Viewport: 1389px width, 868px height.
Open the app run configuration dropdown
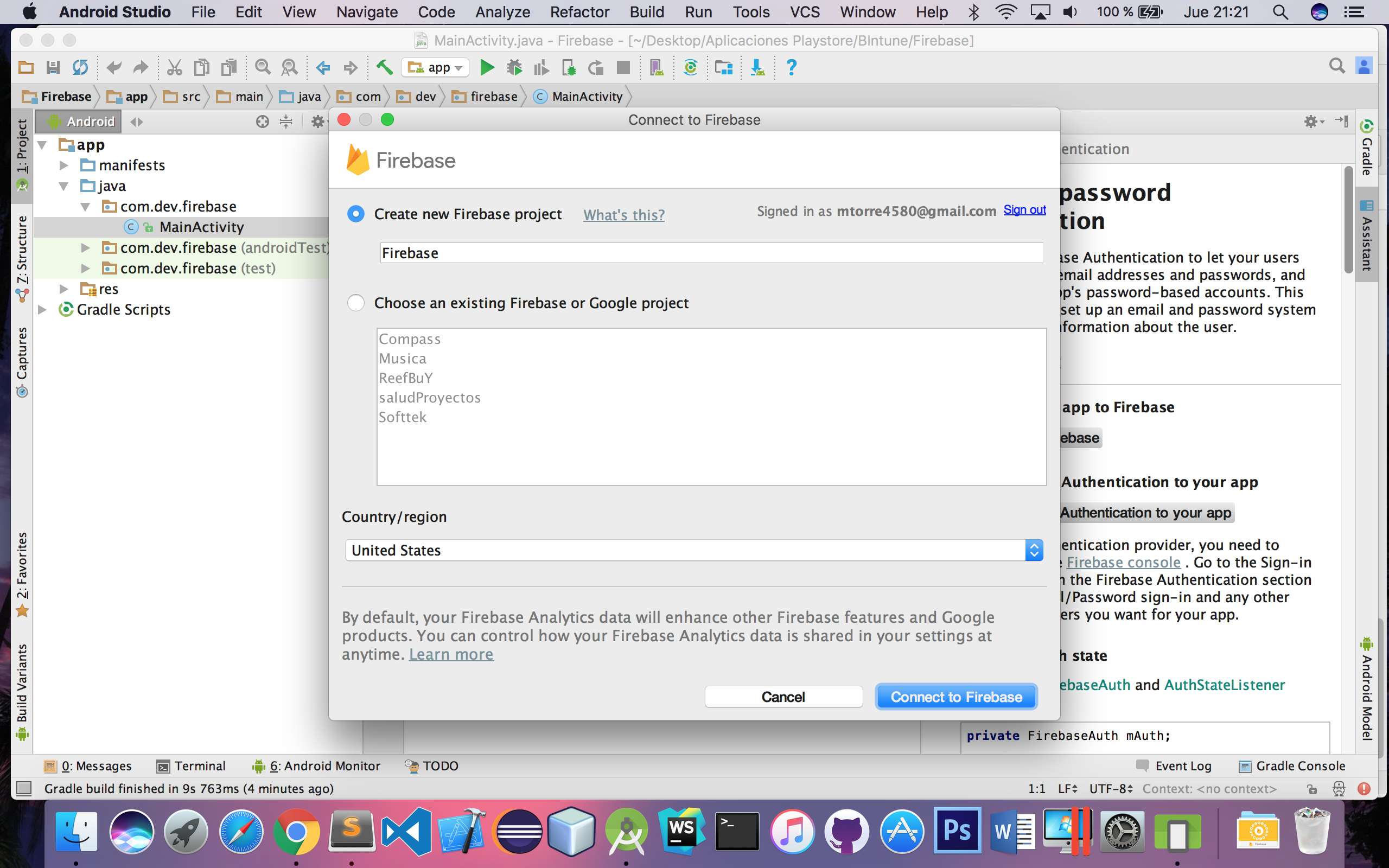tap(436, 68)
